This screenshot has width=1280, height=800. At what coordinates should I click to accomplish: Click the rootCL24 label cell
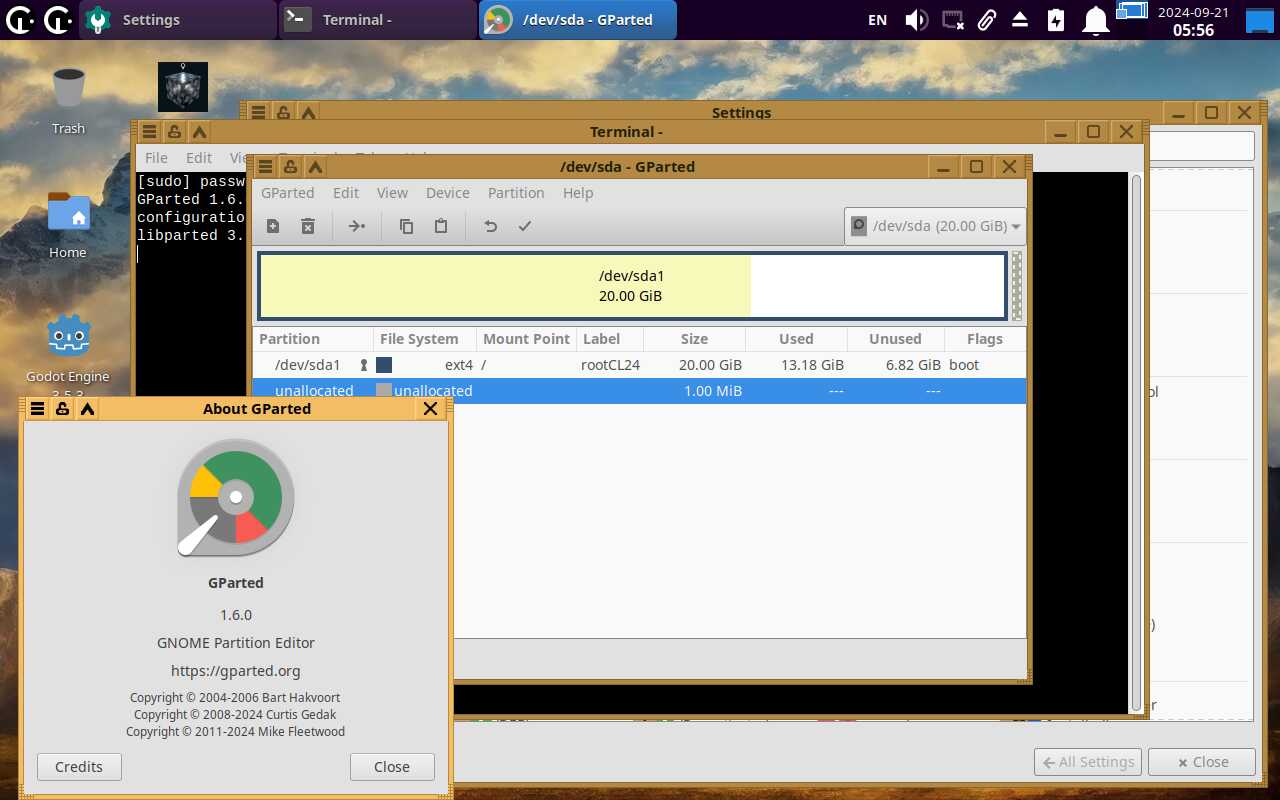tap(610, 365)
